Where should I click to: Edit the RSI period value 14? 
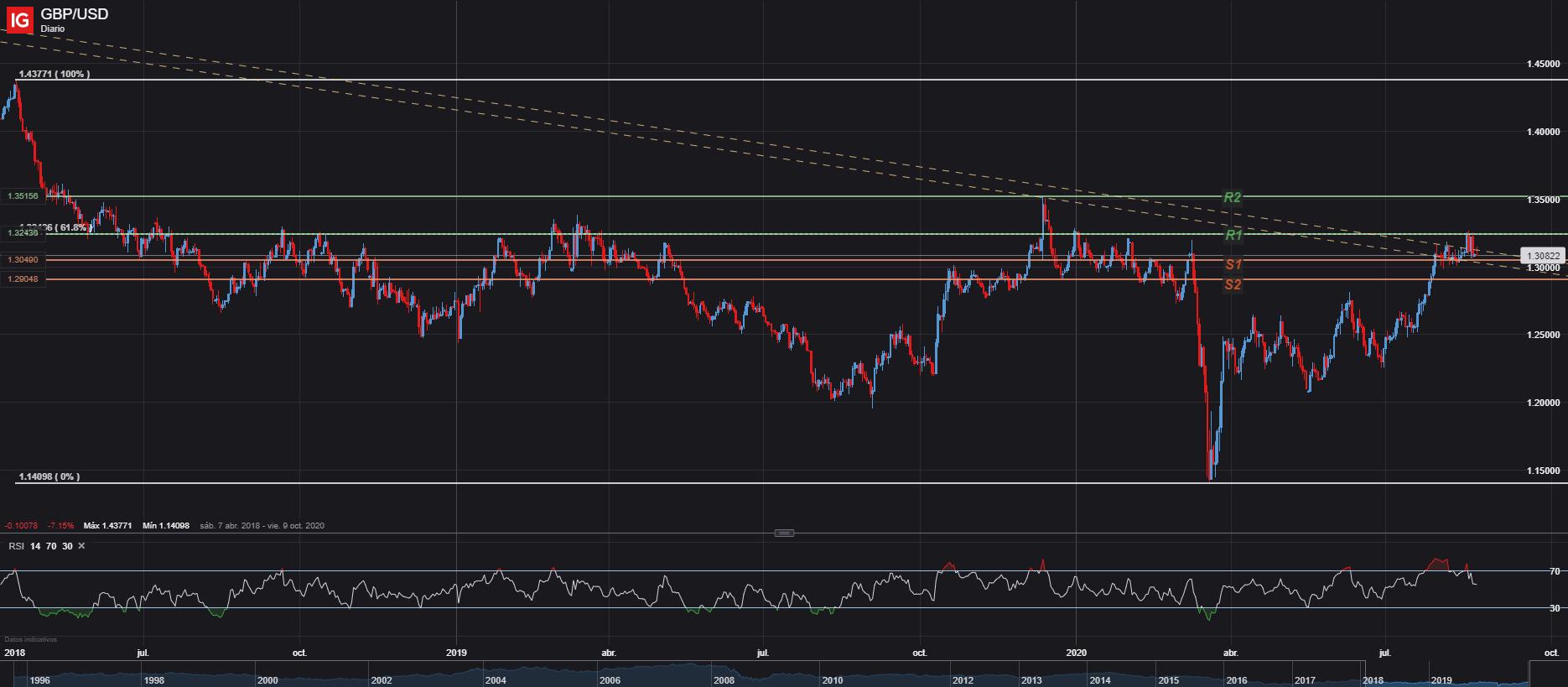tap(35, 546)
